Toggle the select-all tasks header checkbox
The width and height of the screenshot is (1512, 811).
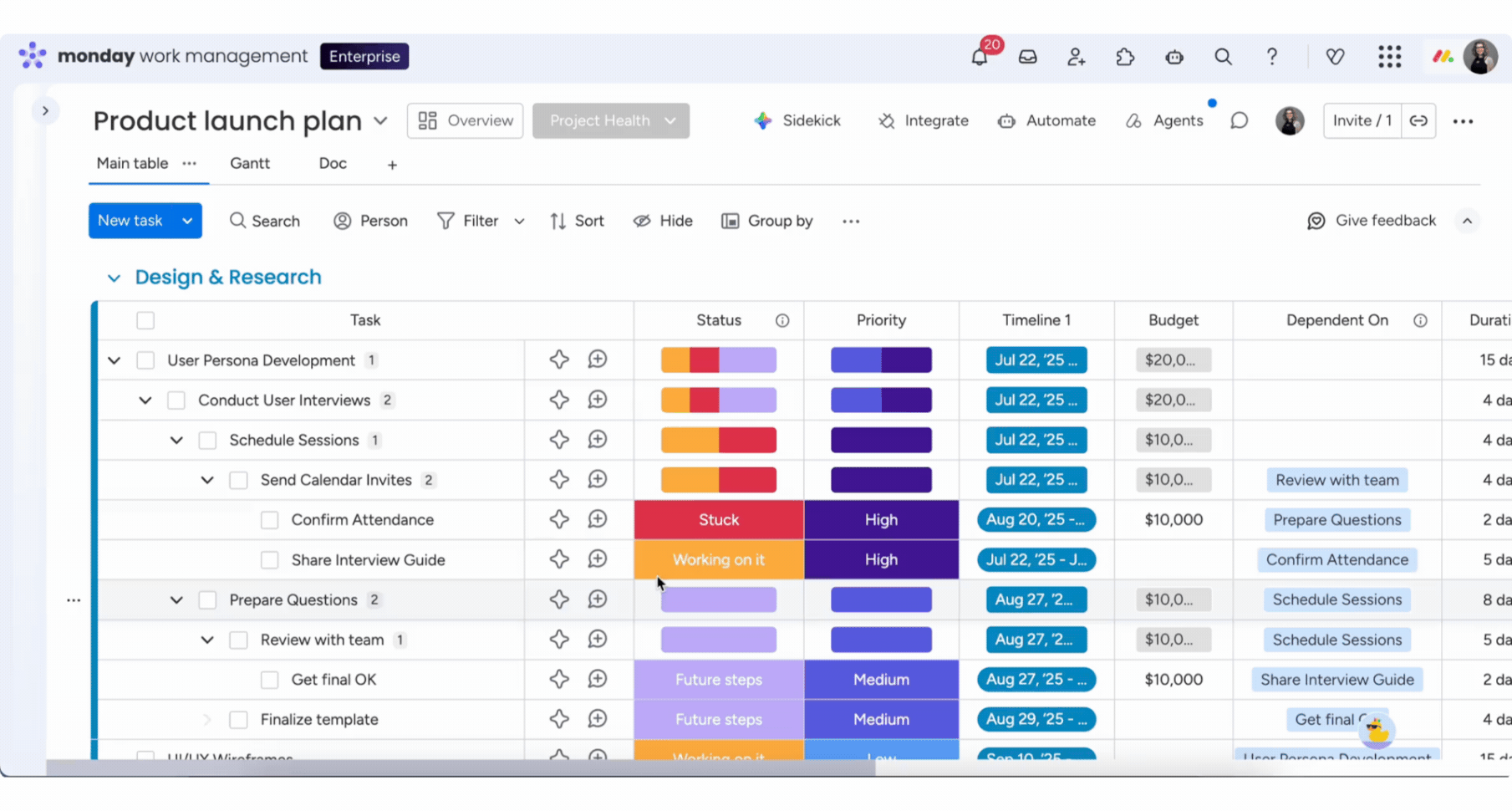tap(145, 320)
